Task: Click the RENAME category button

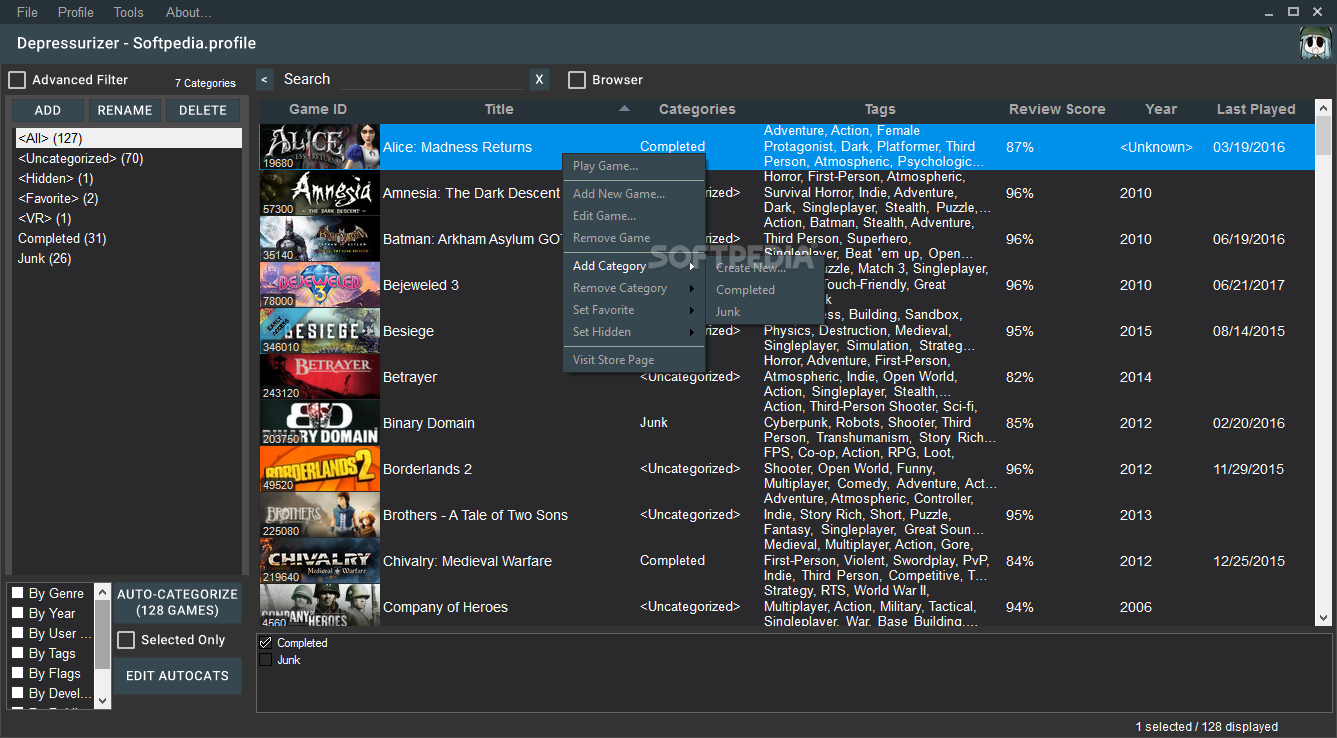Action: pyautogui.click(x=125, y=110)
